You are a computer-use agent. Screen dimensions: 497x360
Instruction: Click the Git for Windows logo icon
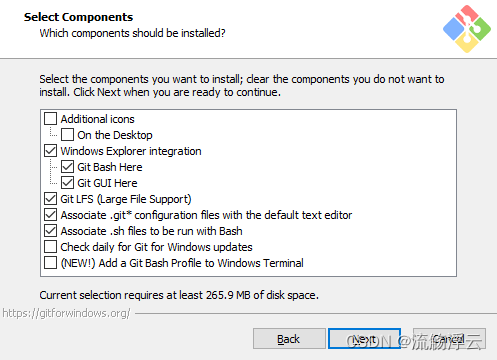coord(467,29)
